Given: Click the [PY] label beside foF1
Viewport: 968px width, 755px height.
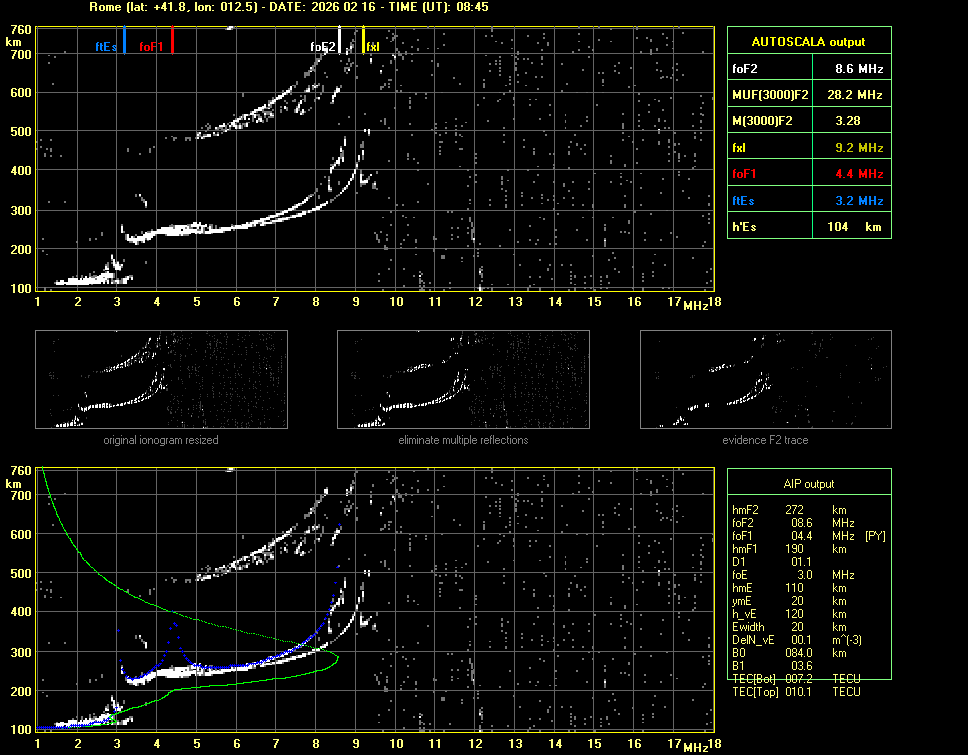Looking at the screenshot, I should [874, 536].
